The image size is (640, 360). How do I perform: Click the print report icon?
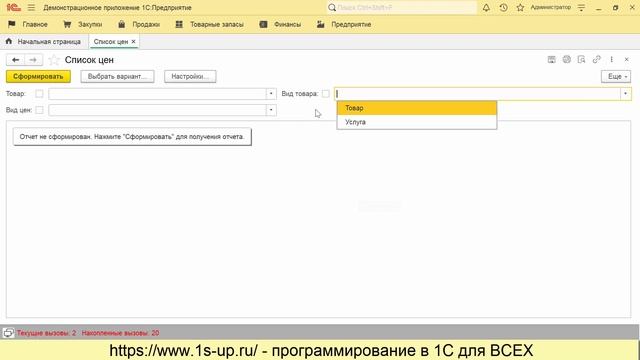567,60
